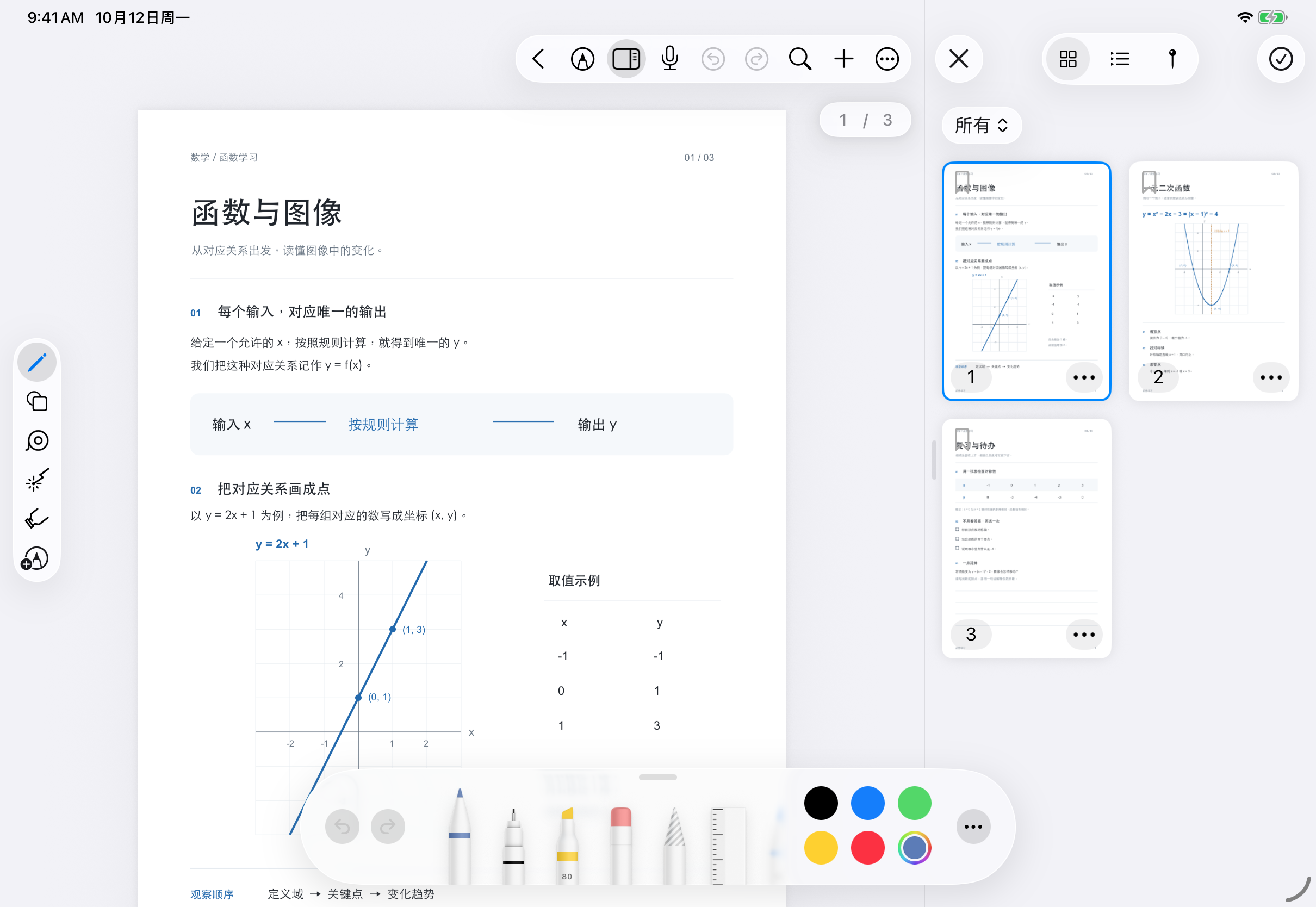Image resolution: width=1316 pixels, height=907 pixels.
Task: Open the add text tool icon
Action: 35,558
